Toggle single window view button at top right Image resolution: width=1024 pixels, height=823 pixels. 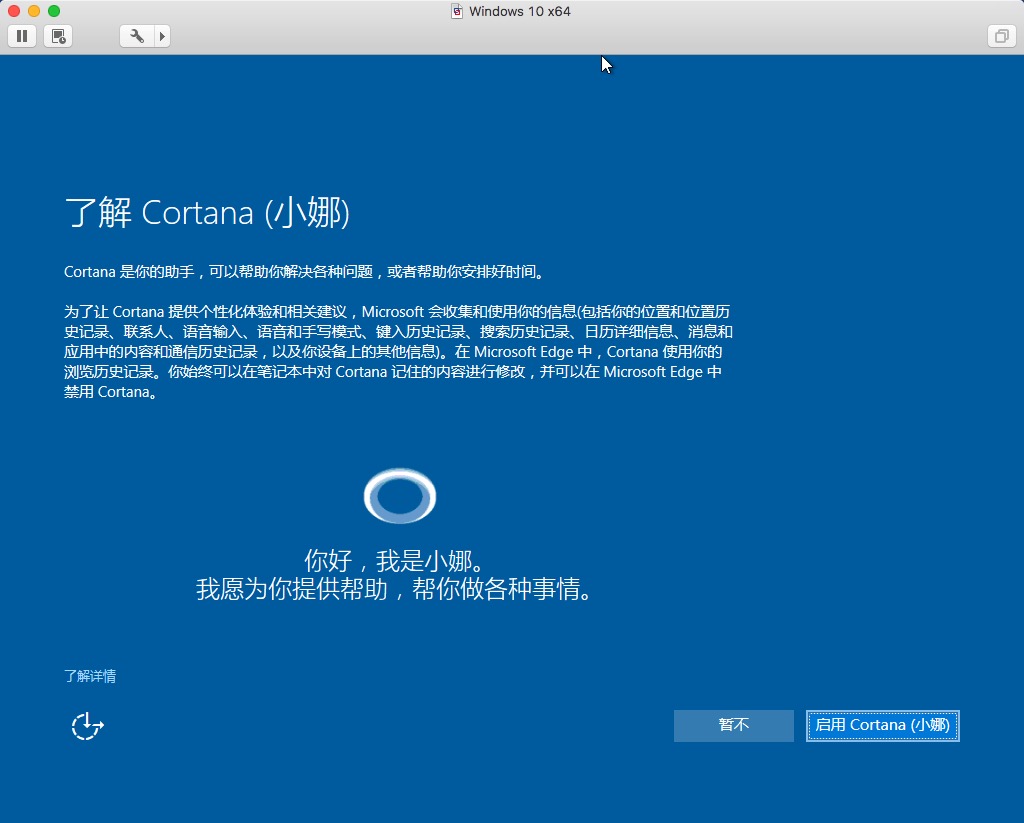coord(1001,36)
